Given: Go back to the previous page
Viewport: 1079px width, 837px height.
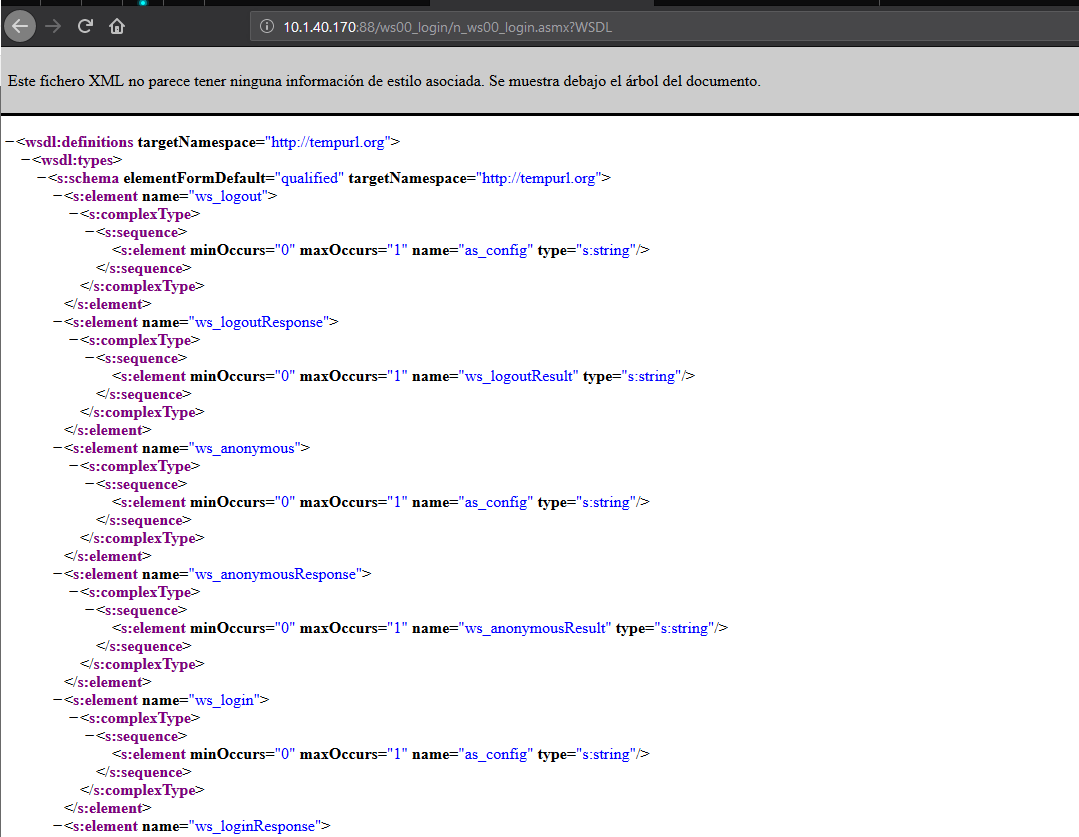Looking at the screenshot, I should coord(19,27).
